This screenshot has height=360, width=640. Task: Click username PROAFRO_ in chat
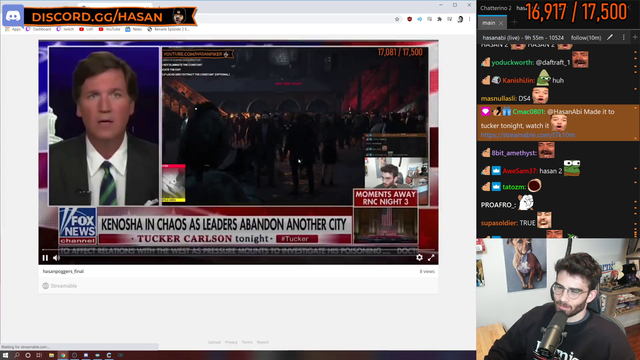[498, 205]
